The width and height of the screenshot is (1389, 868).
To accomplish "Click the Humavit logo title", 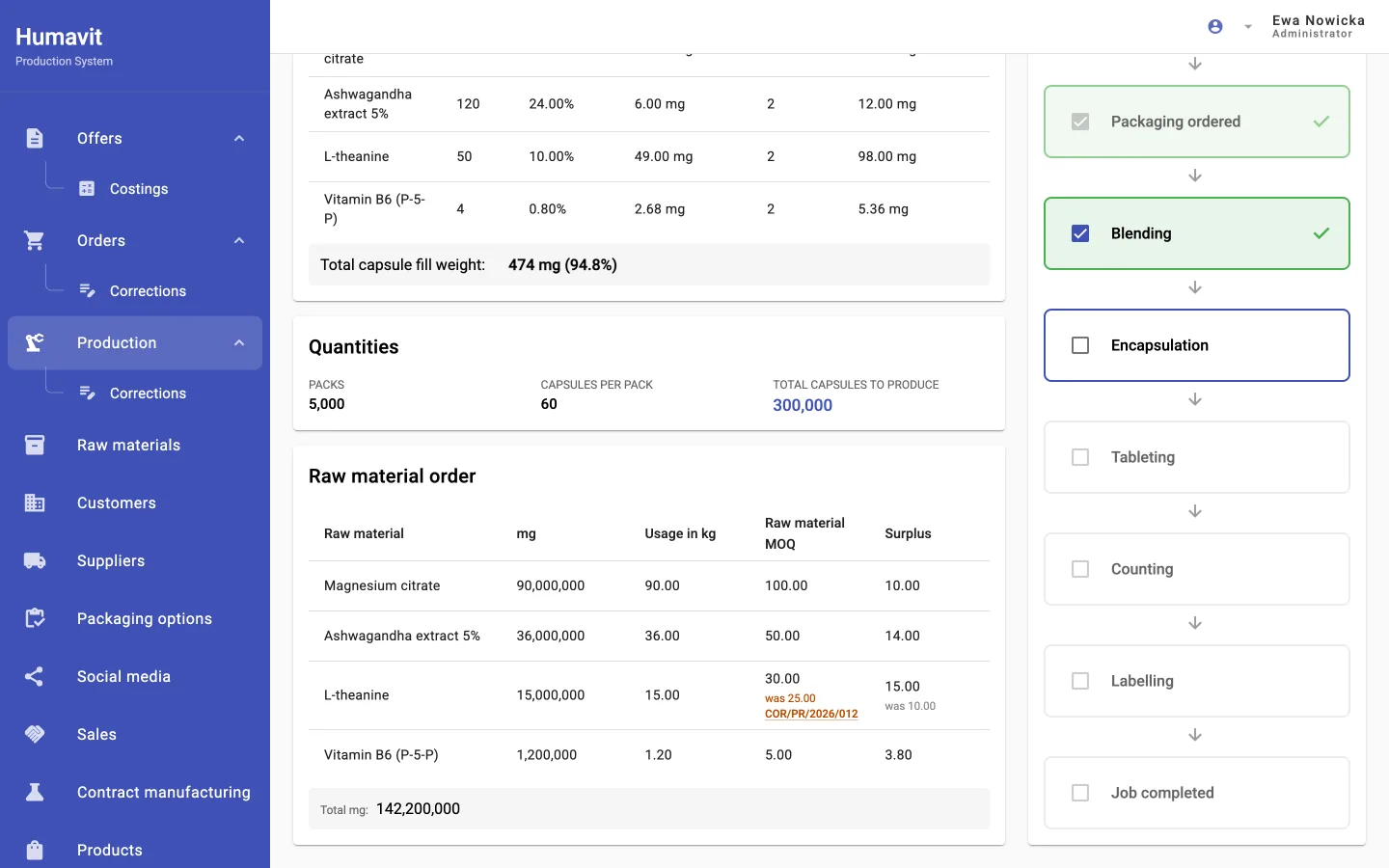I will click(x=59, y=37).
